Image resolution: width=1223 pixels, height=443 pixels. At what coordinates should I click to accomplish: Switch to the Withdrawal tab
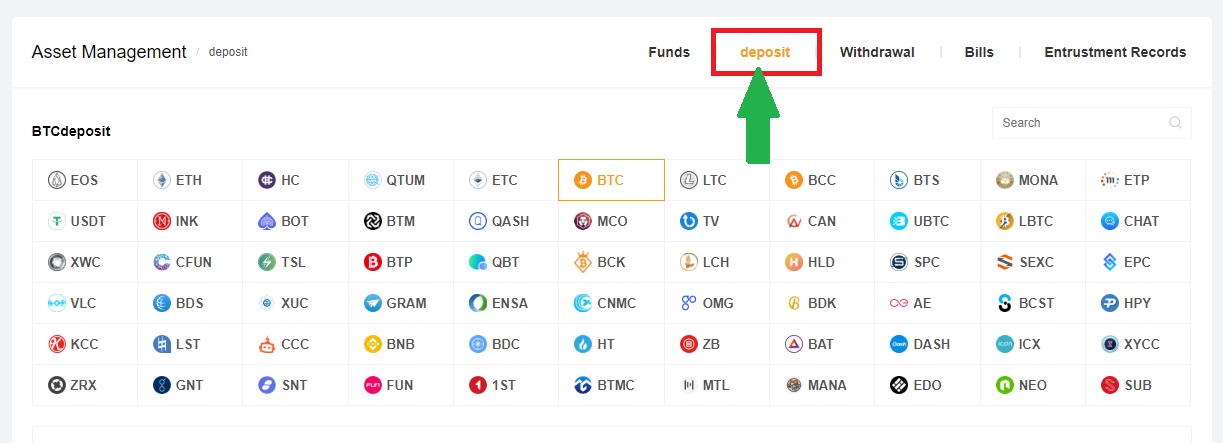click(877, 52)
